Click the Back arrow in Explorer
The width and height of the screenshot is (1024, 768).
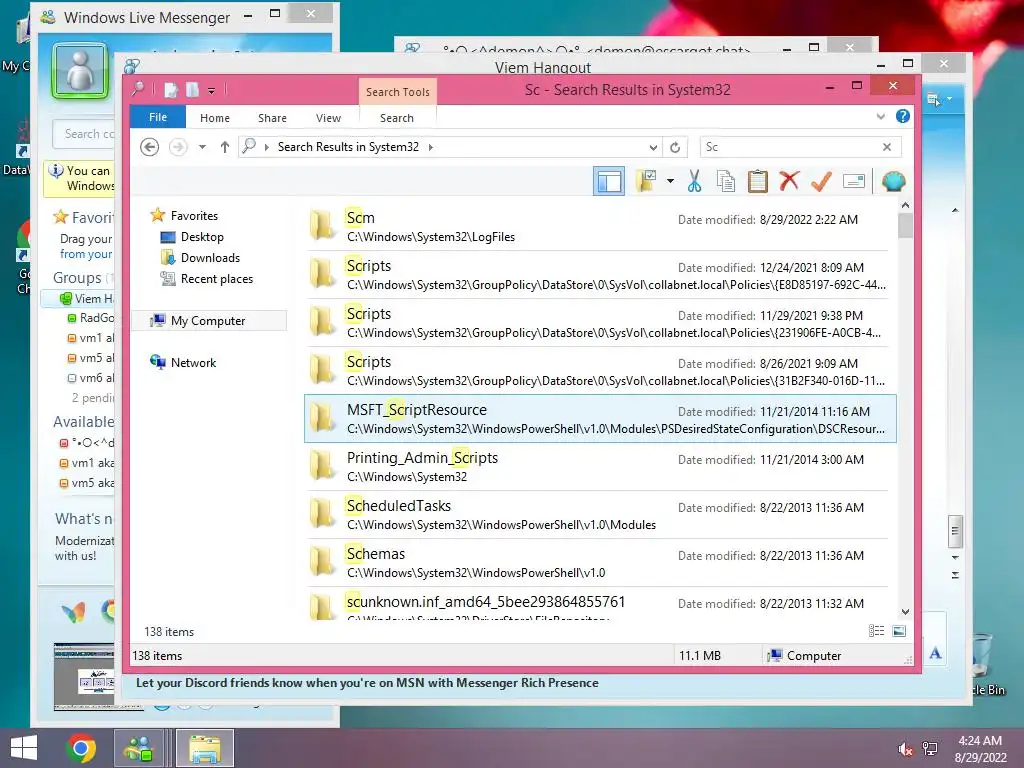coord(150,147)
